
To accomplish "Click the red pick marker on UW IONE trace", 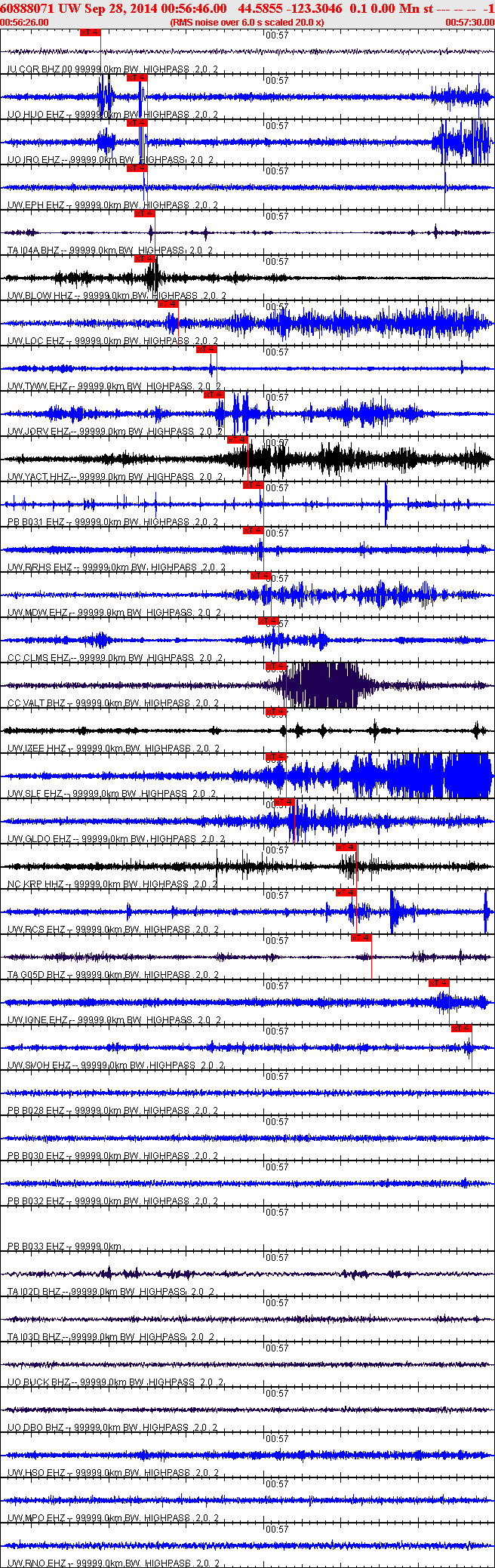I will [439, 983].
